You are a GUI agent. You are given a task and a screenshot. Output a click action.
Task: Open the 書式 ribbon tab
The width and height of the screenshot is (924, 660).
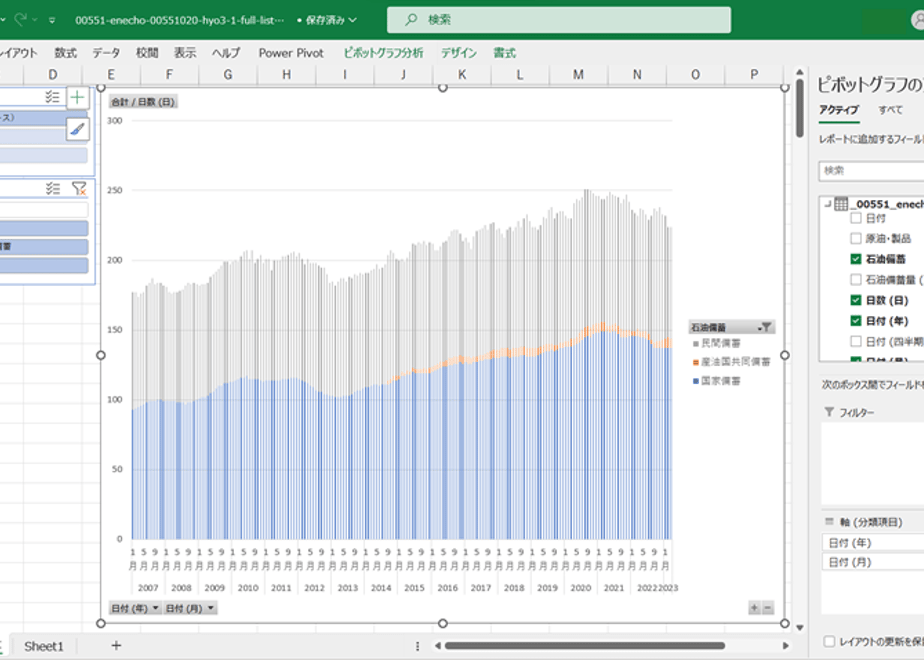click(x=504, y=53)
